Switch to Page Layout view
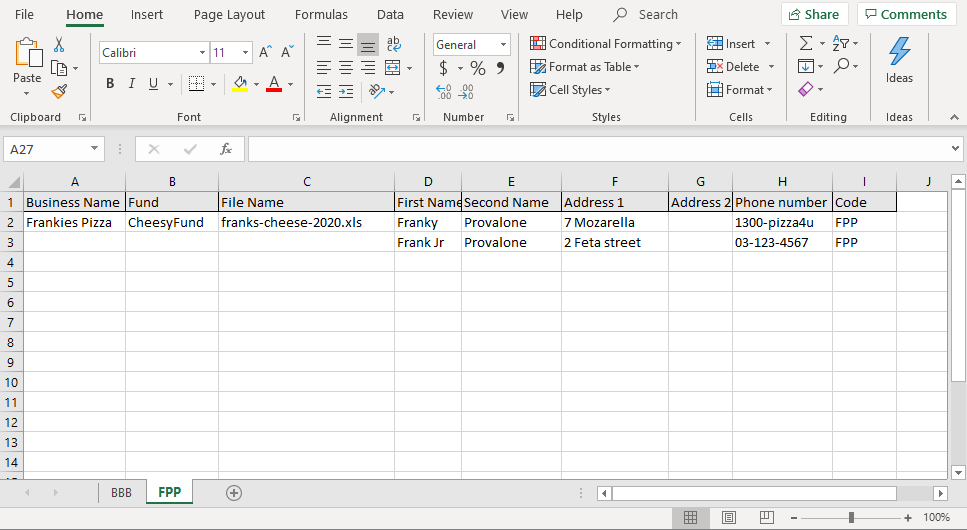Image resolution: width=967 pixels, height=530 pixels. click(728, 518)
